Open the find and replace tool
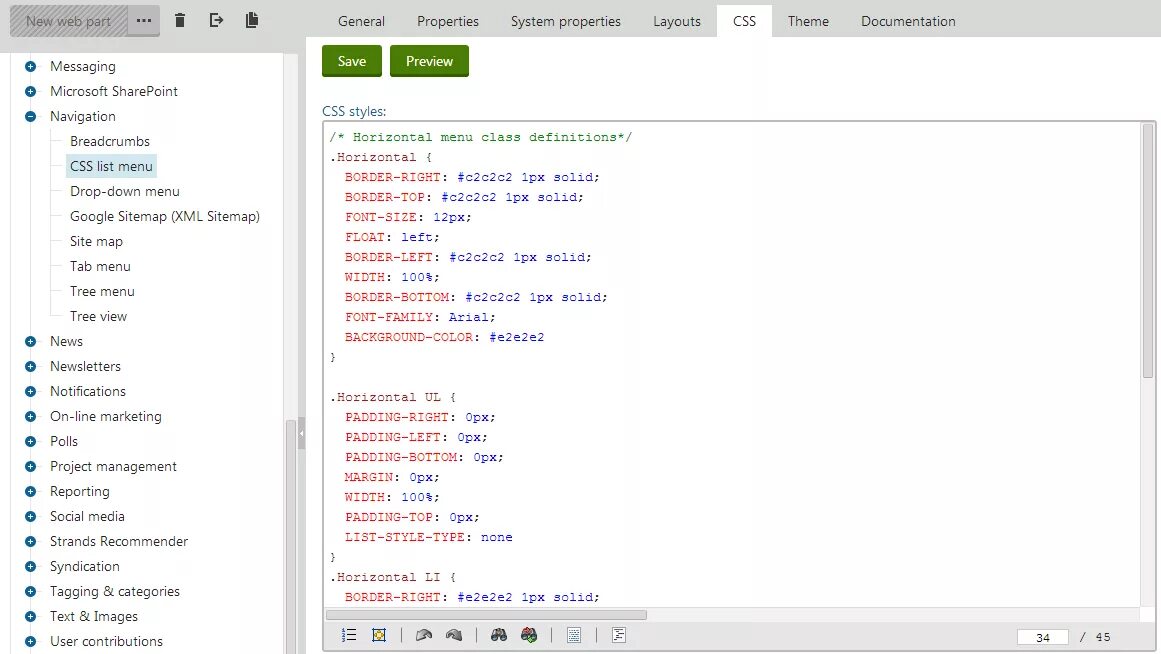 click(529, 635)
